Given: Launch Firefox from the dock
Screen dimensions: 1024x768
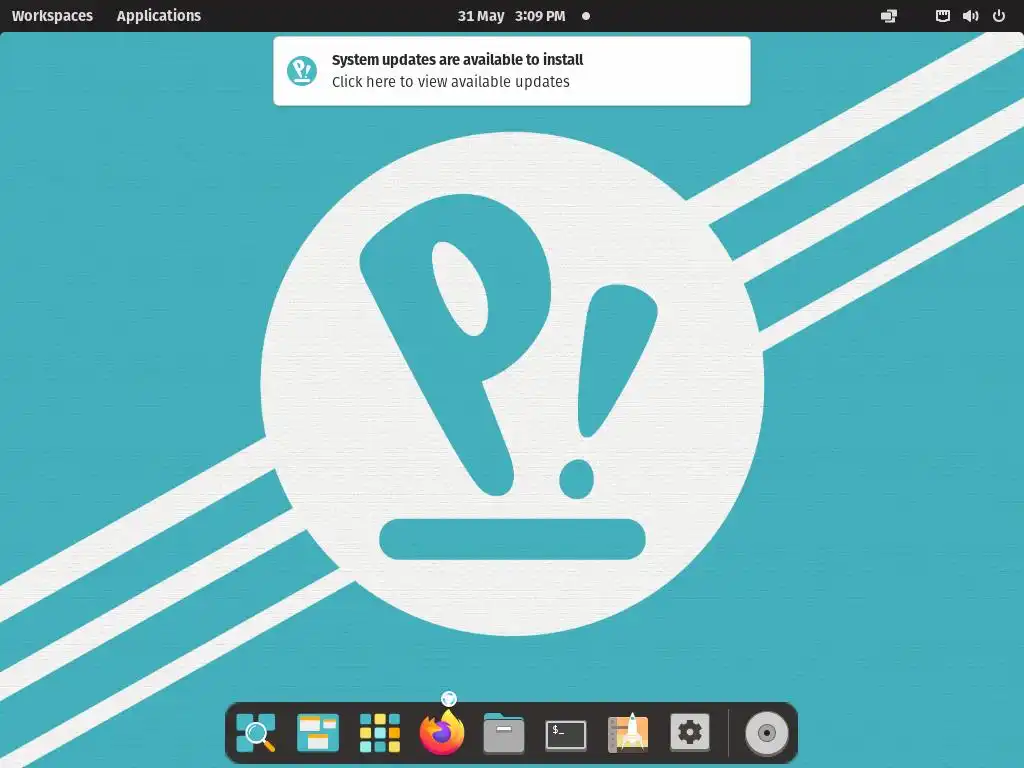Looking at the screenshot, I should click(442, 731).
